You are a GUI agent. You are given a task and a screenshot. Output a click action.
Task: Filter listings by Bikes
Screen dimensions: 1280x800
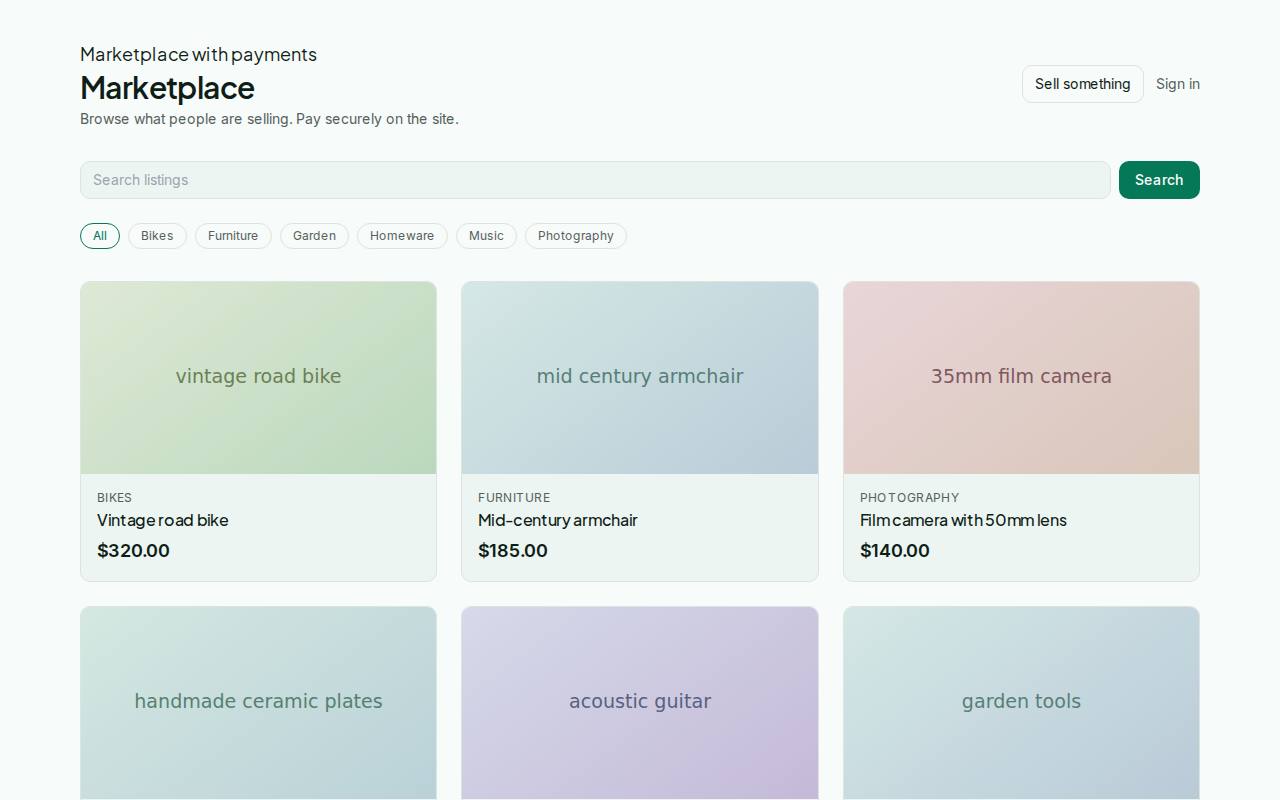(157, 236)
